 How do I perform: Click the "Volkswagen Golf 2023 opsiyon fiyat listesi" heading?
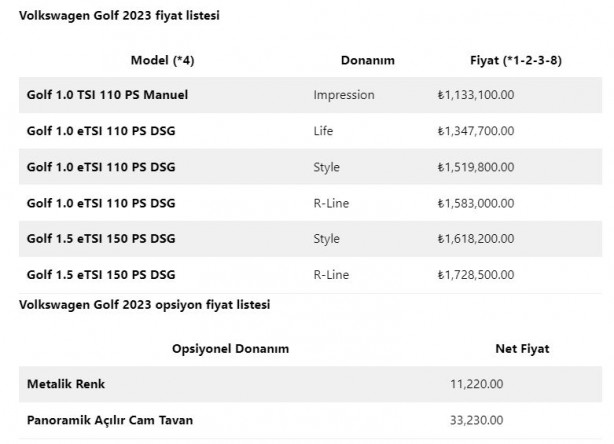click(x=145, y=303)
